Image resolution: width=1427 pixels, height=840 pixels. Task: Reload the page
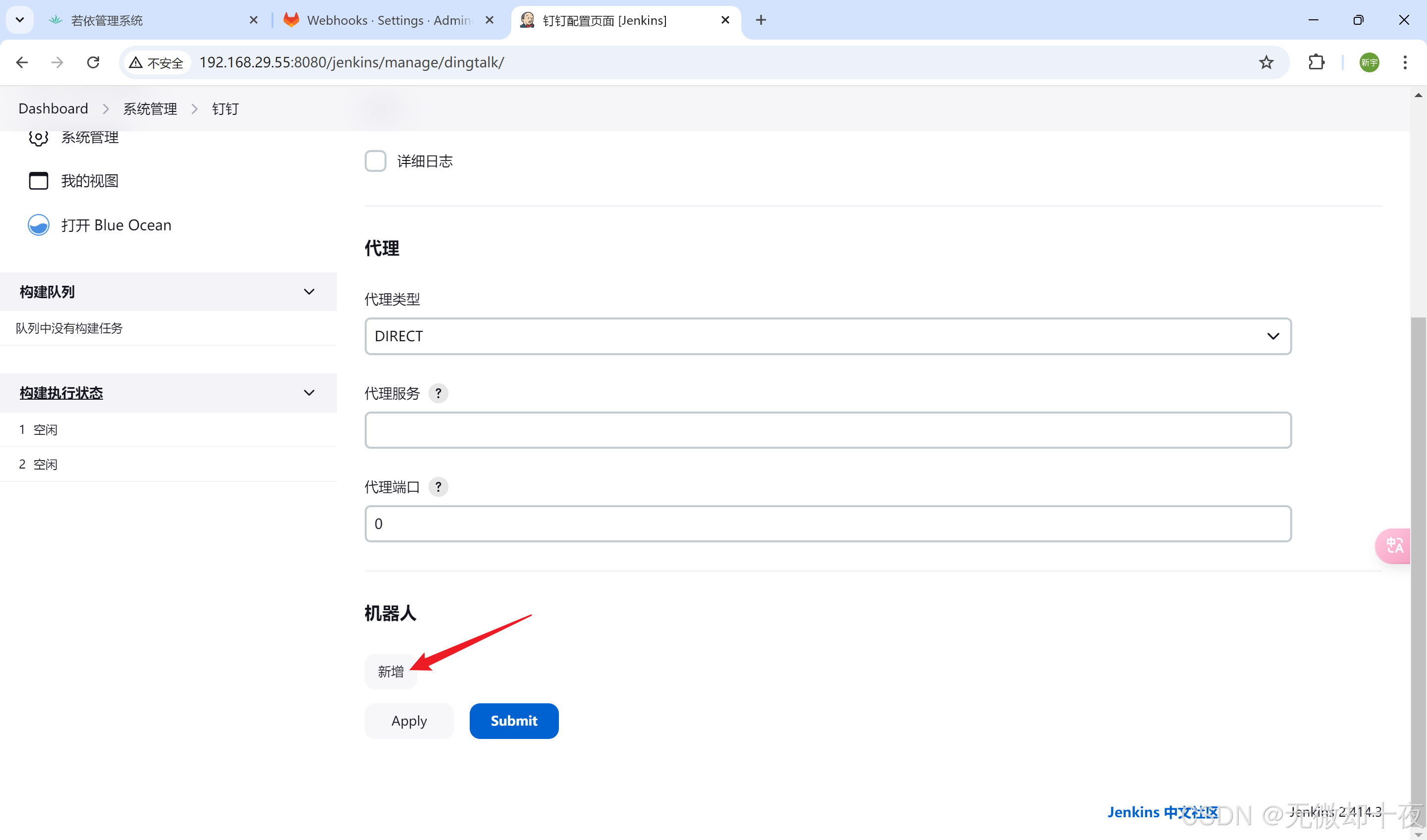click(94, 62)
